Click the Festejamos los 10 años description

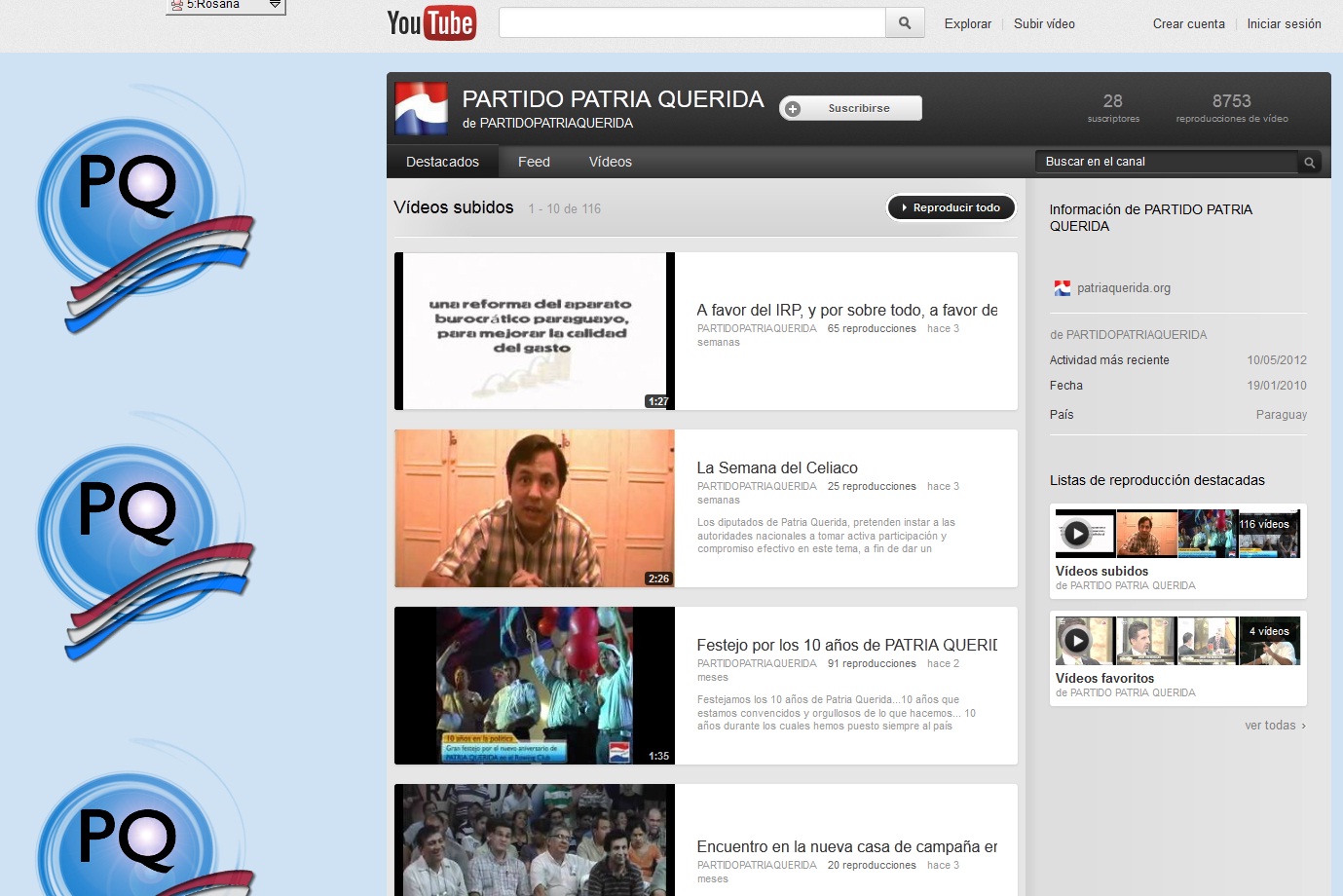coord(836,713)
